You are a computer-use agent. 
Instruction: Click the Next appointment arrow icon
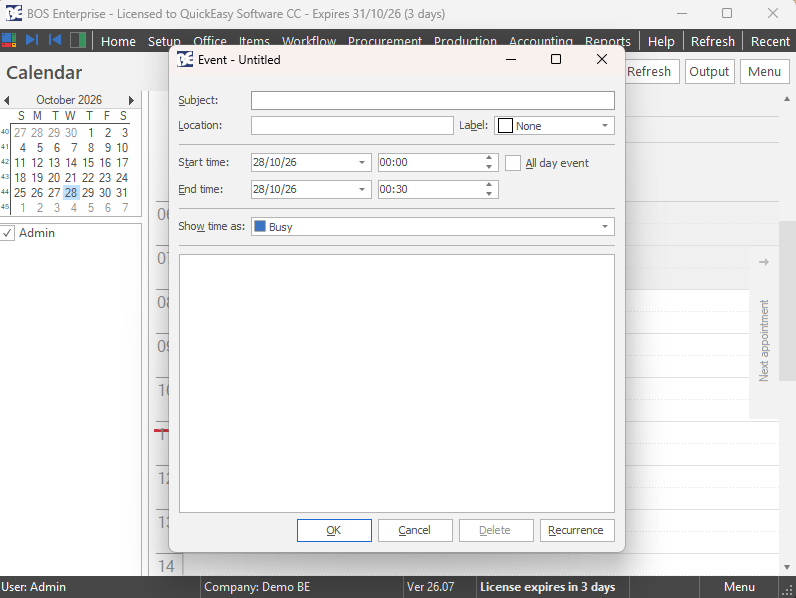(x=764, y=262)
